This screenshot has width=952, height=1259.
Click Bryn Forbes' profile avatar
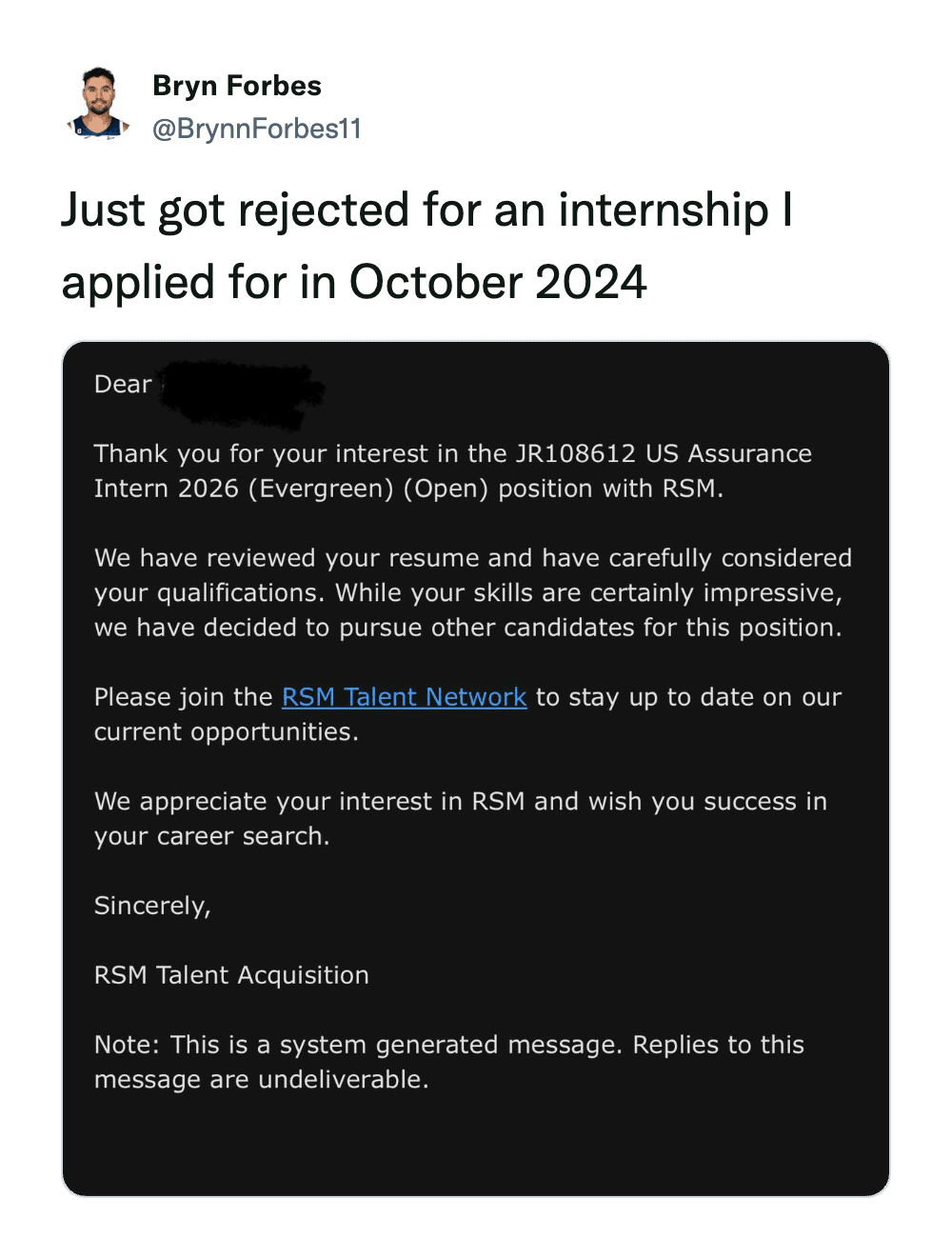(x=98, y=104)
